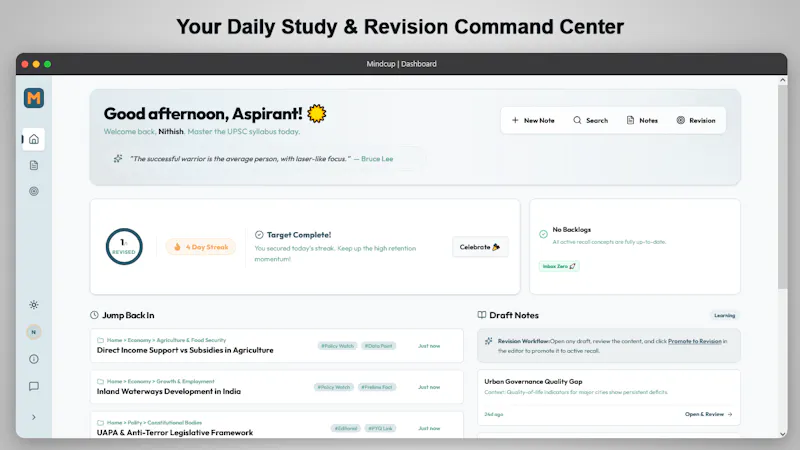Click the vertical scrollbar thumb
Image resolution: width=800 pixels, height=450 pixels.
pyautogui.click(x=783, y=187)
